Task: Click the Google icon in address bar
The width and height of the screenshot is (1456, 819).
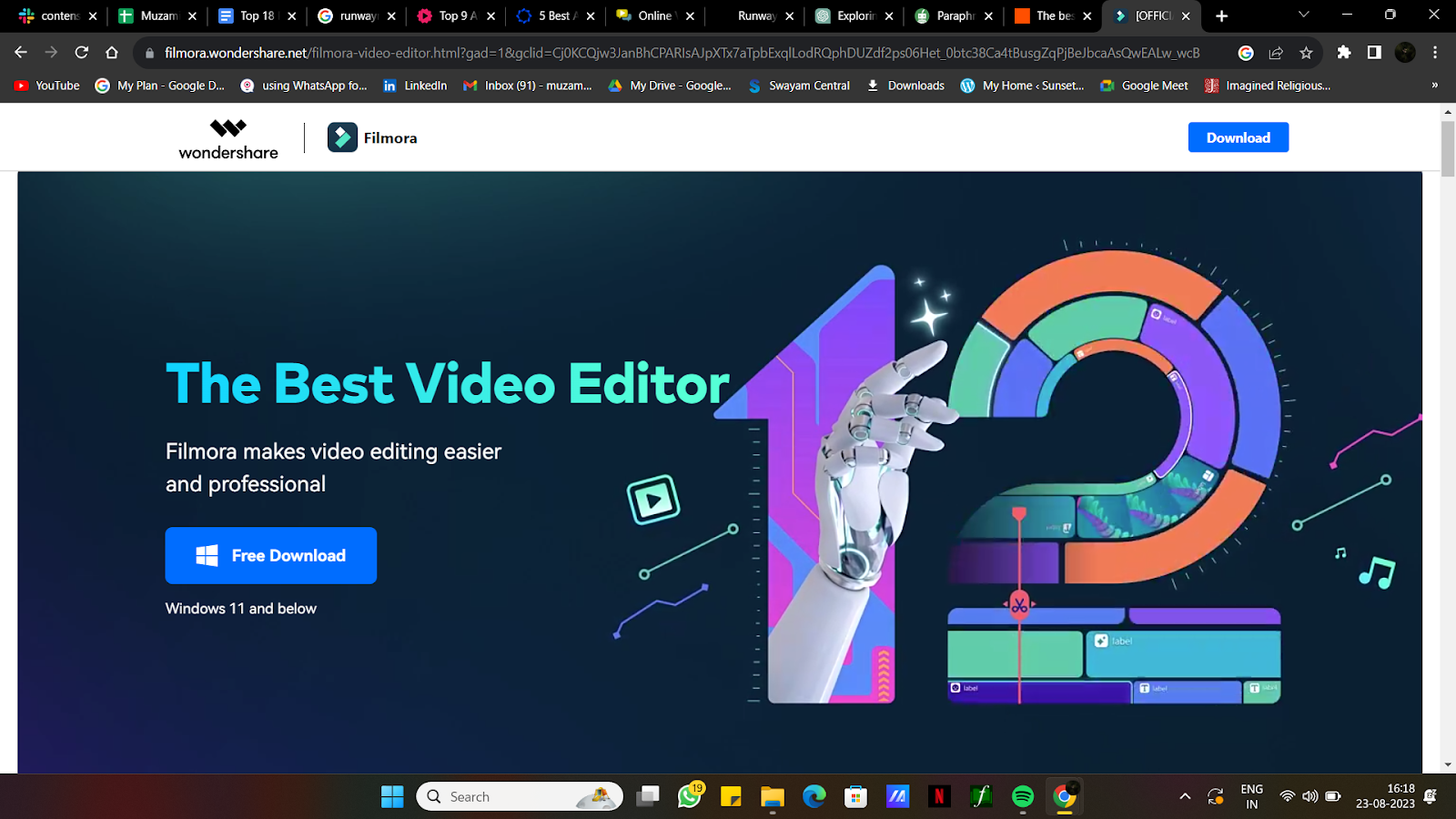Action: coord(1246,53)
